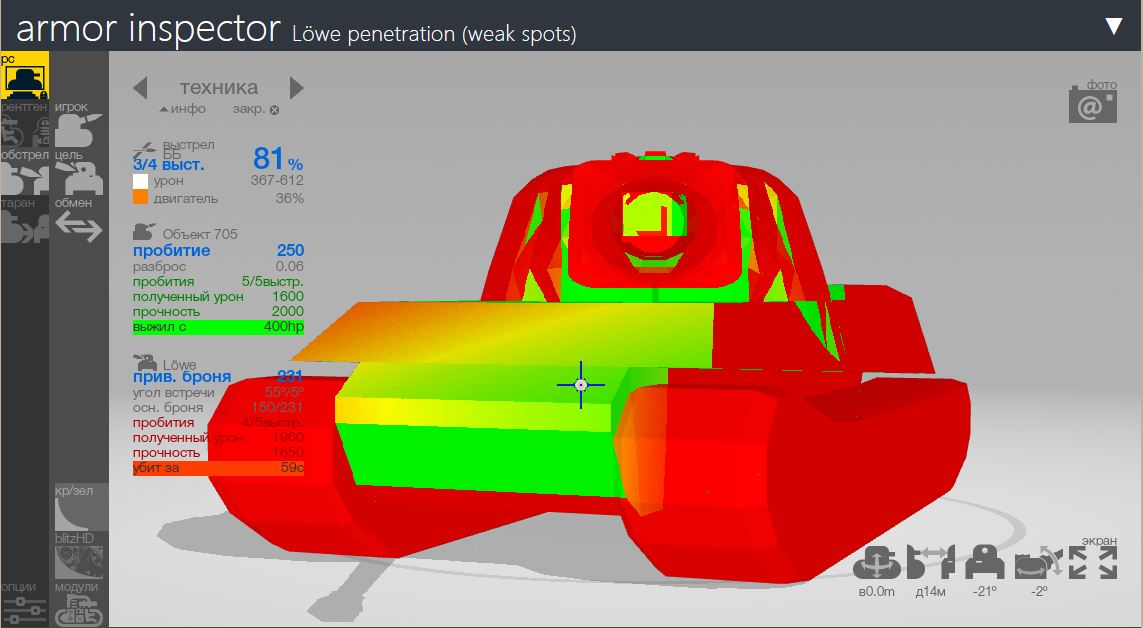
Task: Select the обстрел (shelling) mode icon
Action: click(24, 175)
